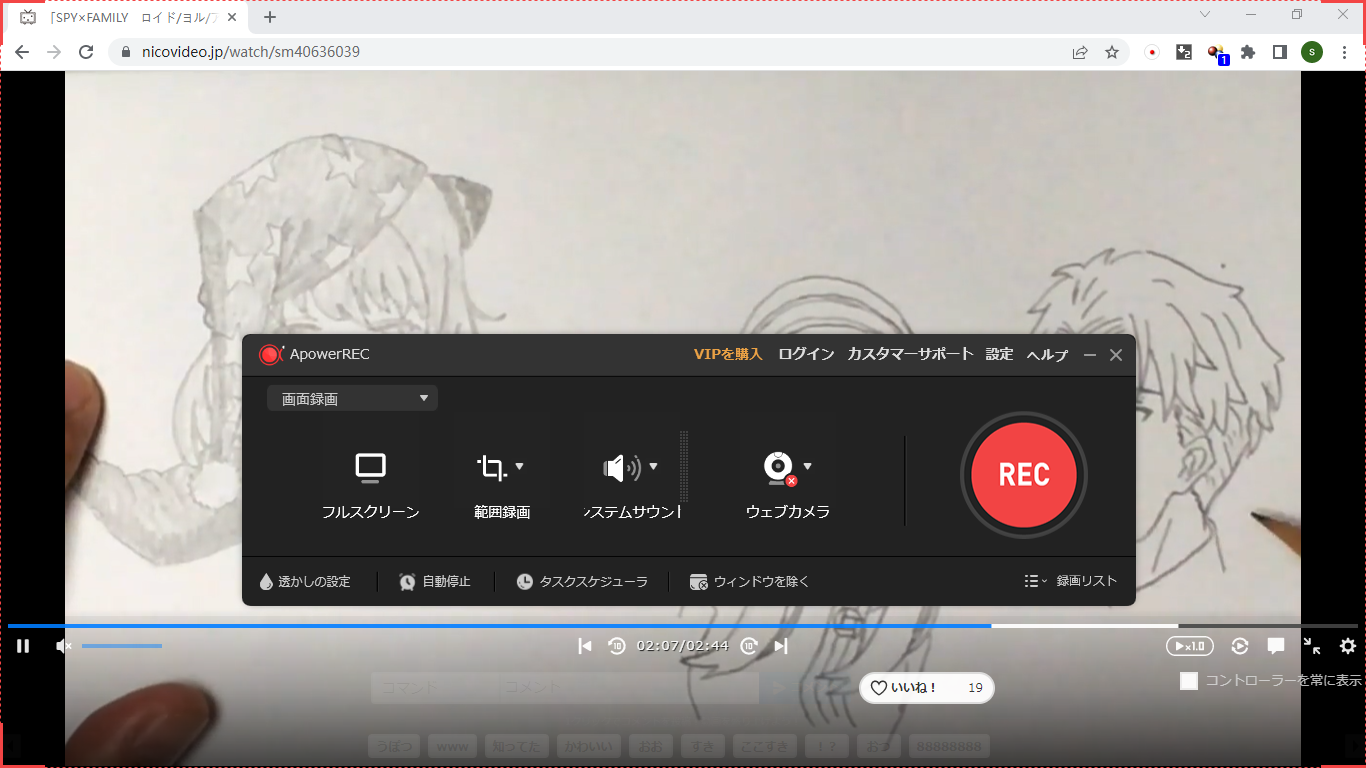Expand the system sound dropdown arrow
This screenshot has width=1366, height=768.
[x=653, y=466]
